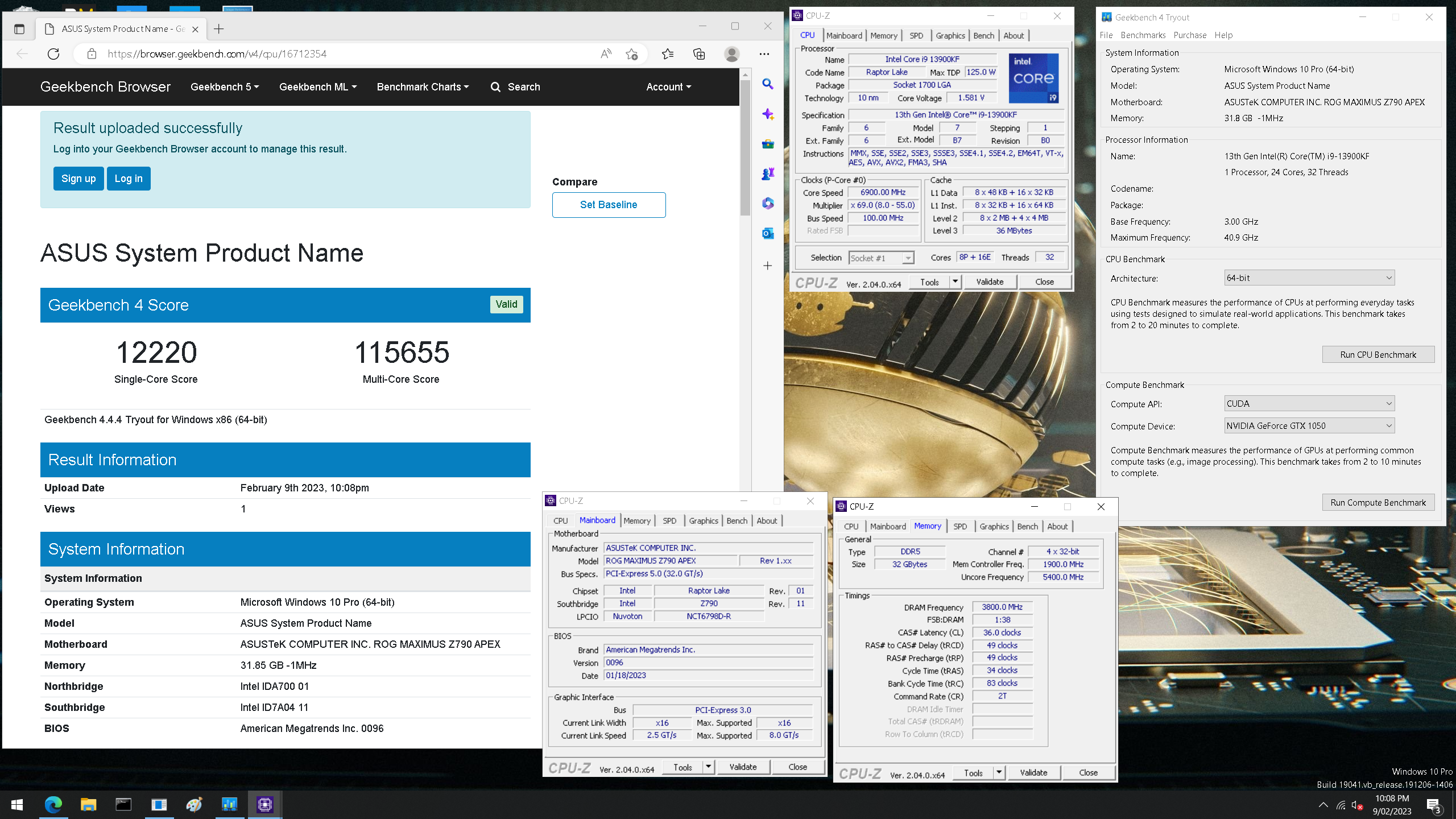Open the notification center icon in system tray
This screenshot has width=1456, height=819.
click(1433, 805)
